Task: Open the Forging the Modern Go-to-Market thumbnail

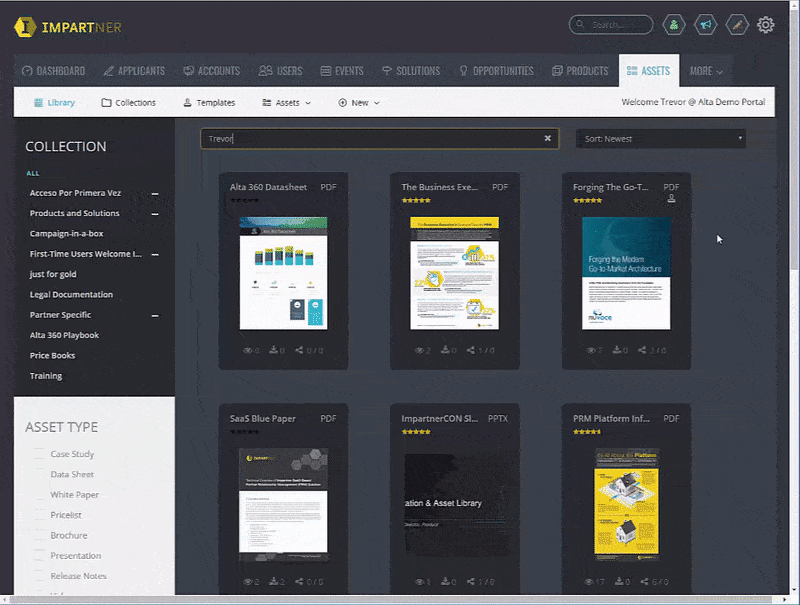Action: (x=627, y=273)
